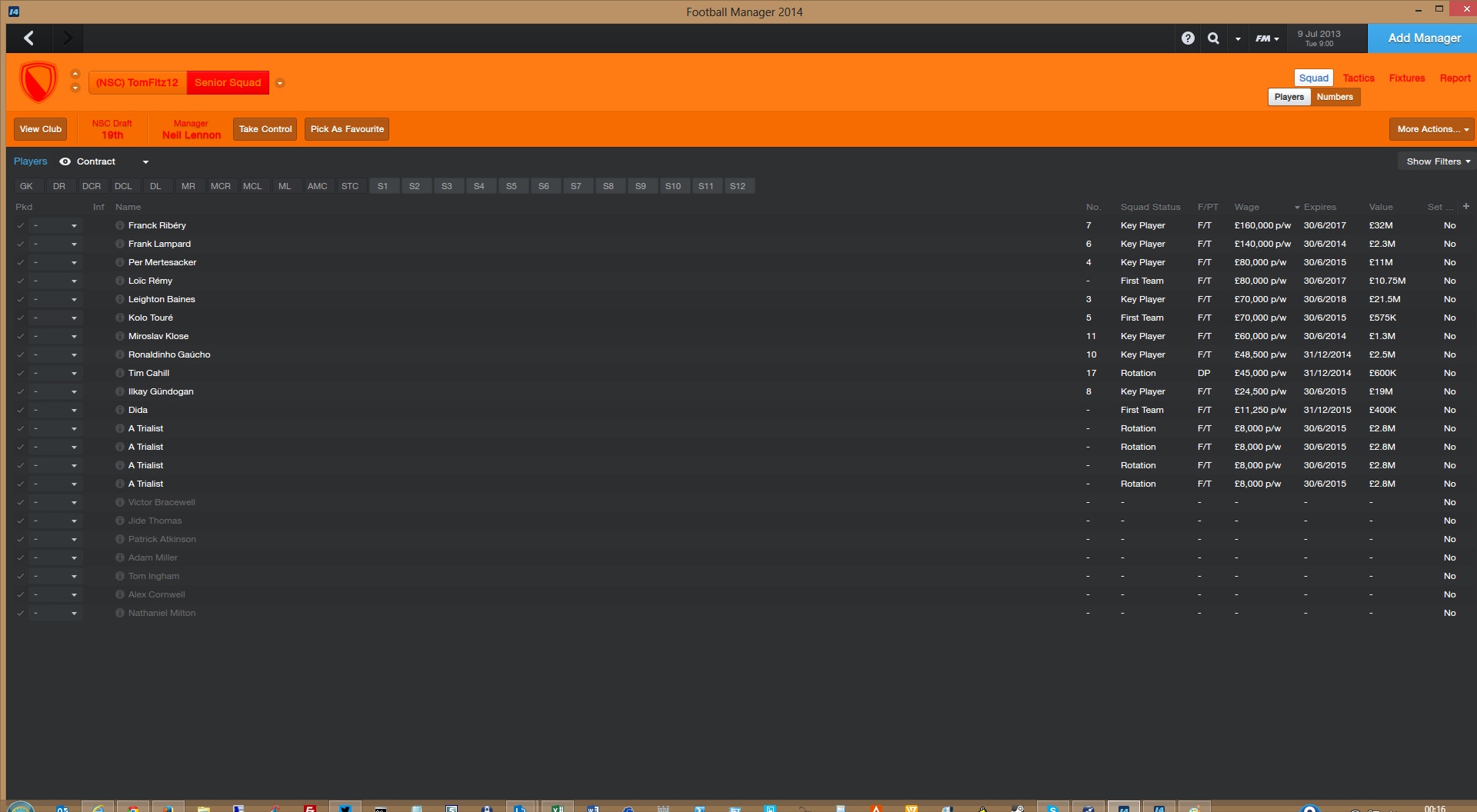Click the Take Control button
This screenshot has height=812, width=1477.
click(265, 129)
